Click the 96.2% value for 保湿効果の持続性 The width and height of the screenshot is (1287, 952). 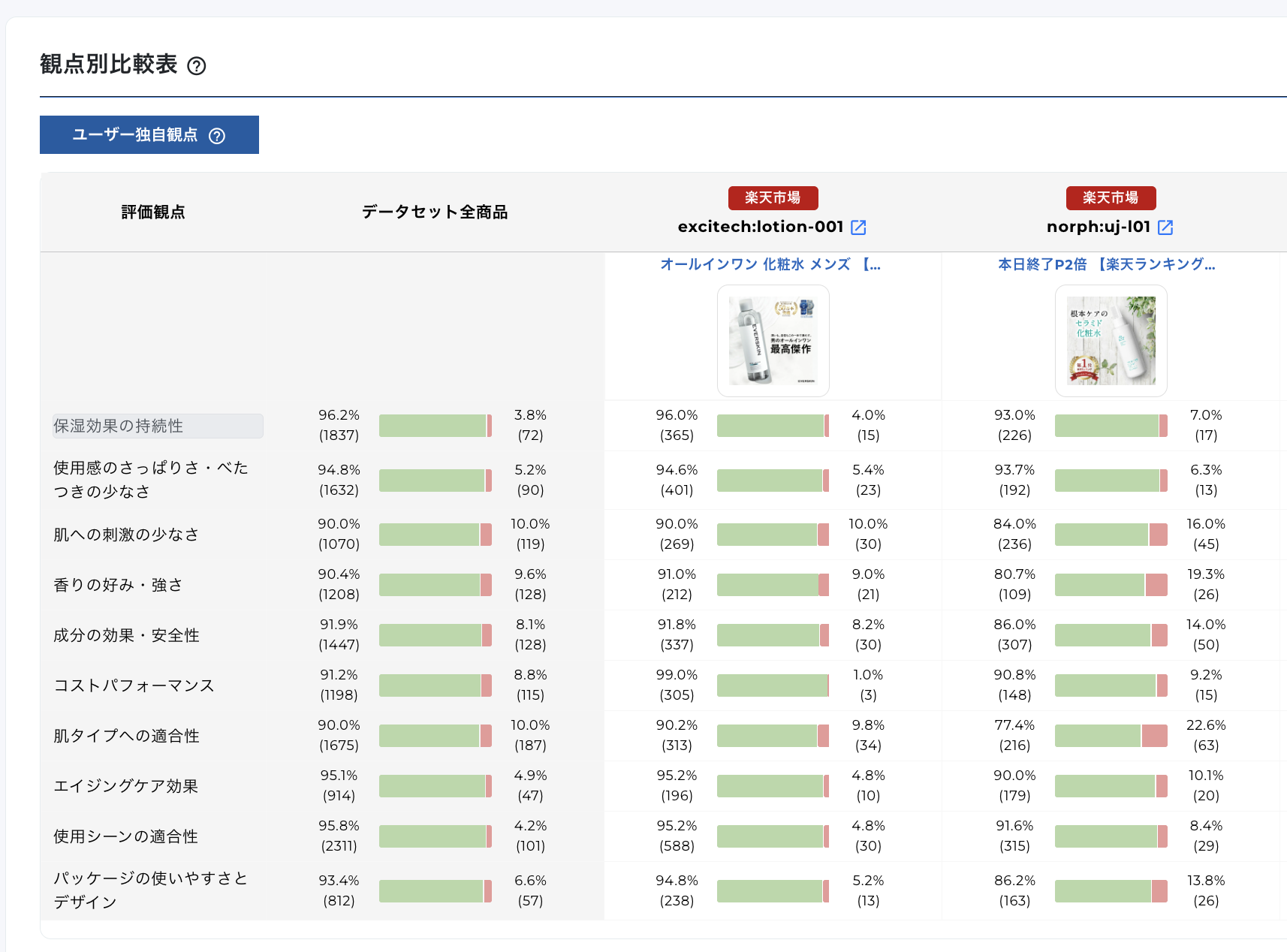pos(339,414)
